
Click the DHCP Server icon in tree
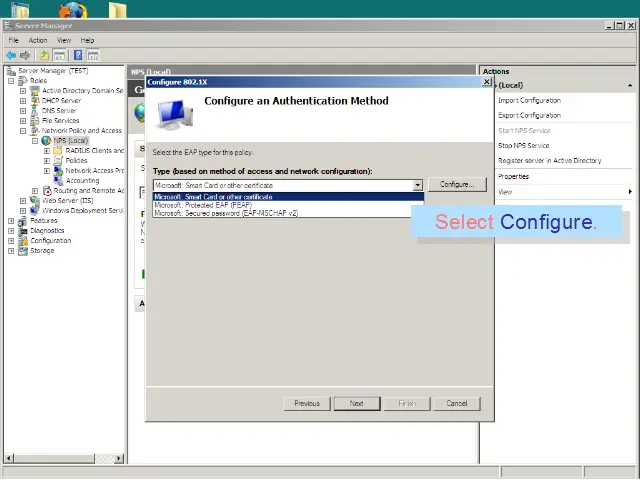[35, 101]
